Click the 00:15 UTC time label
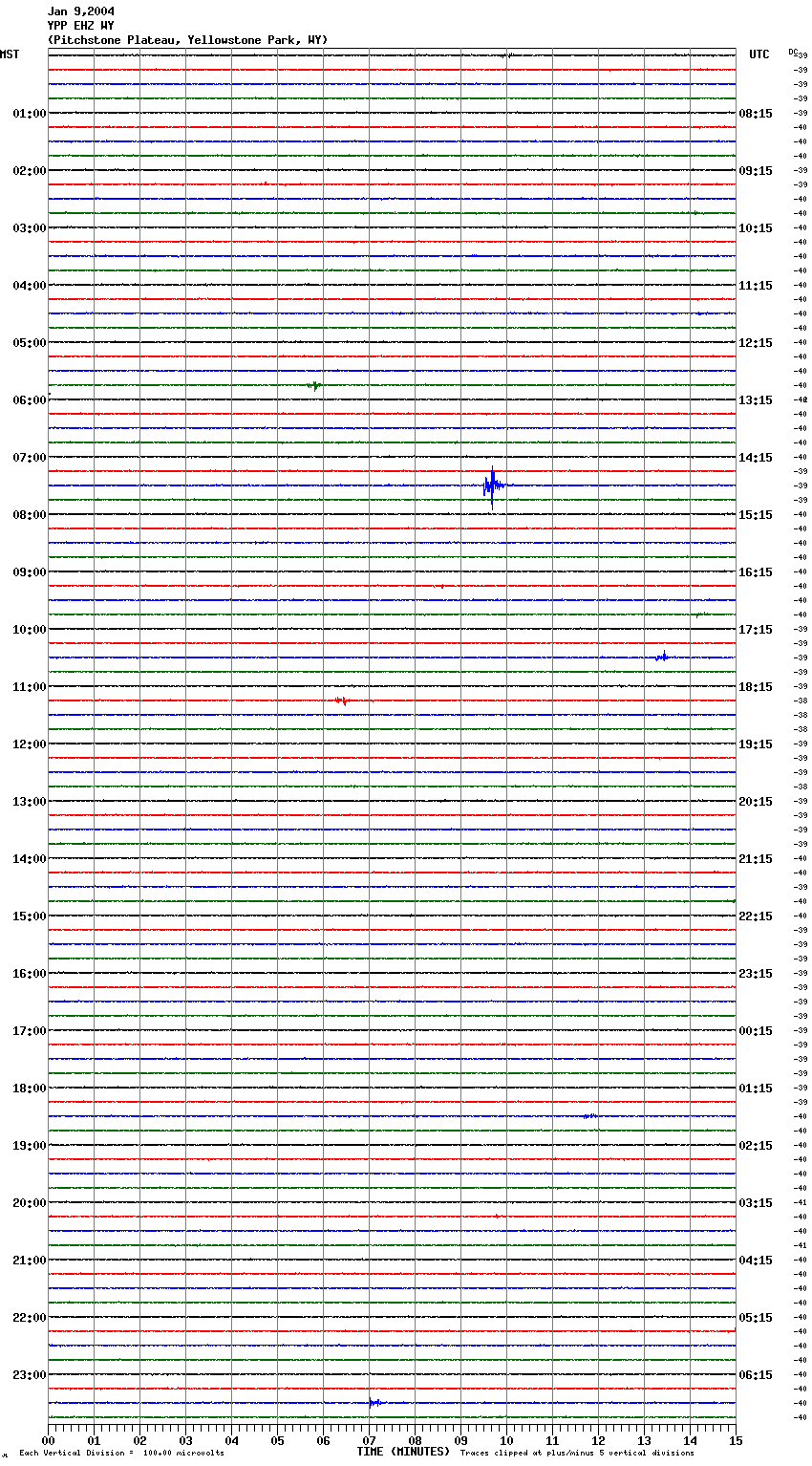 (756, 1030)
